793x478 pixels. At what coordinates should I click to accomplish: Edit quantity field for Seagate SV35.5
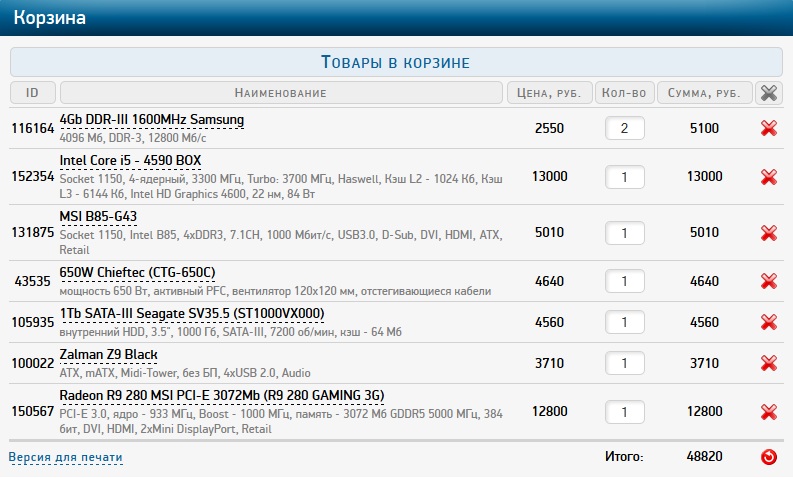tap(625, 322)
